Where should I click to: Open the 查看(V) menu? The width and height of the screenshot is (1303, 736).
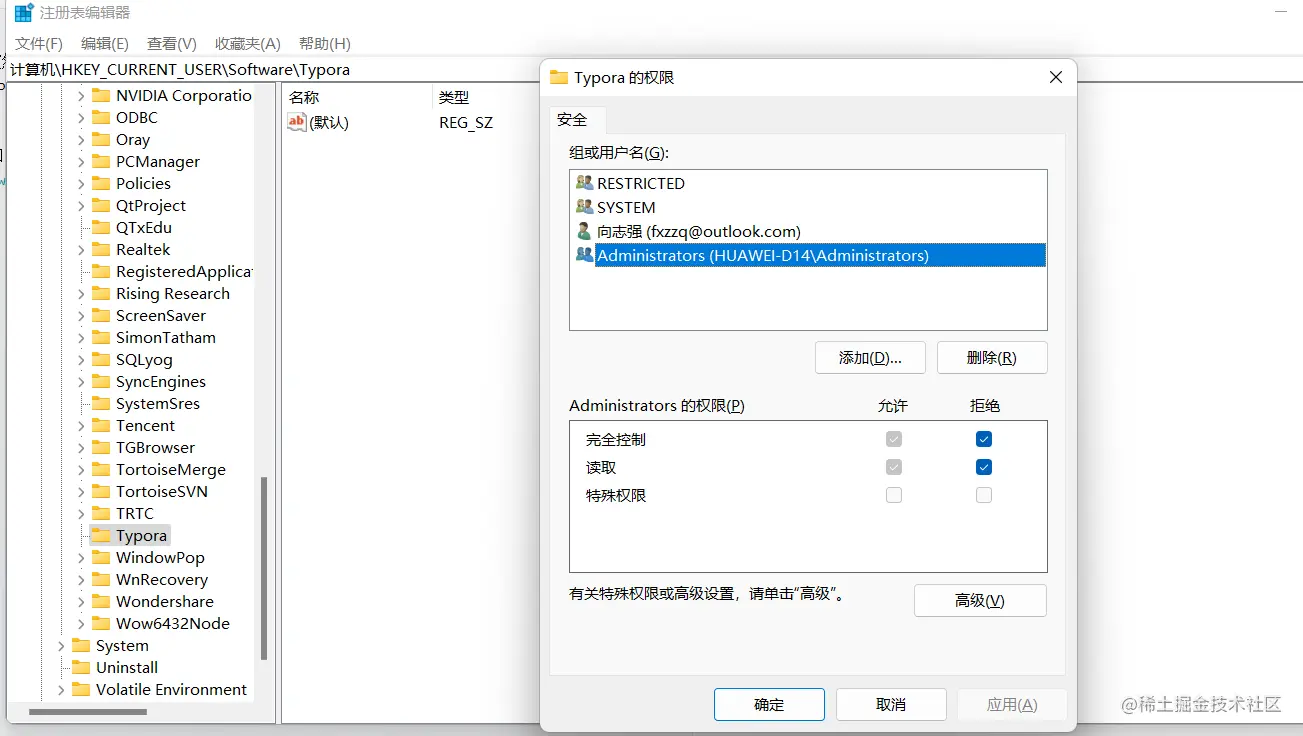tap(172, 44)
